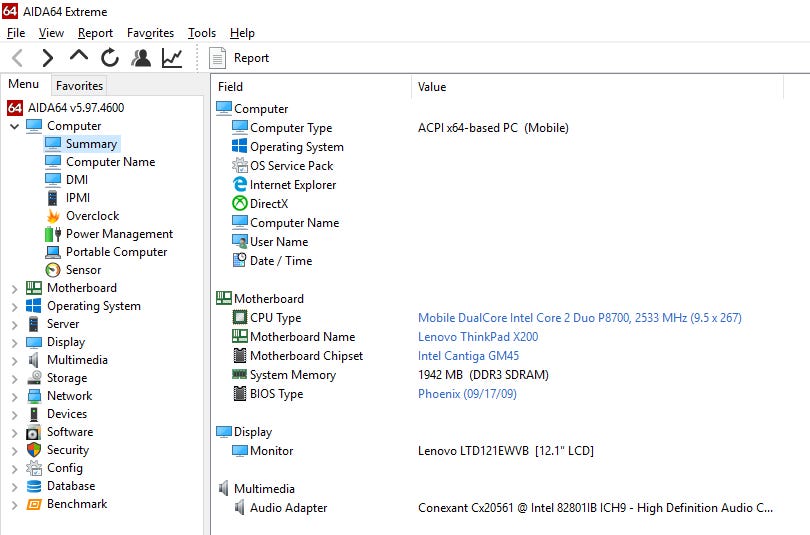Open the Tools menu
The image size is (810, 535).
pyautogui.click(x=201, y=33)
